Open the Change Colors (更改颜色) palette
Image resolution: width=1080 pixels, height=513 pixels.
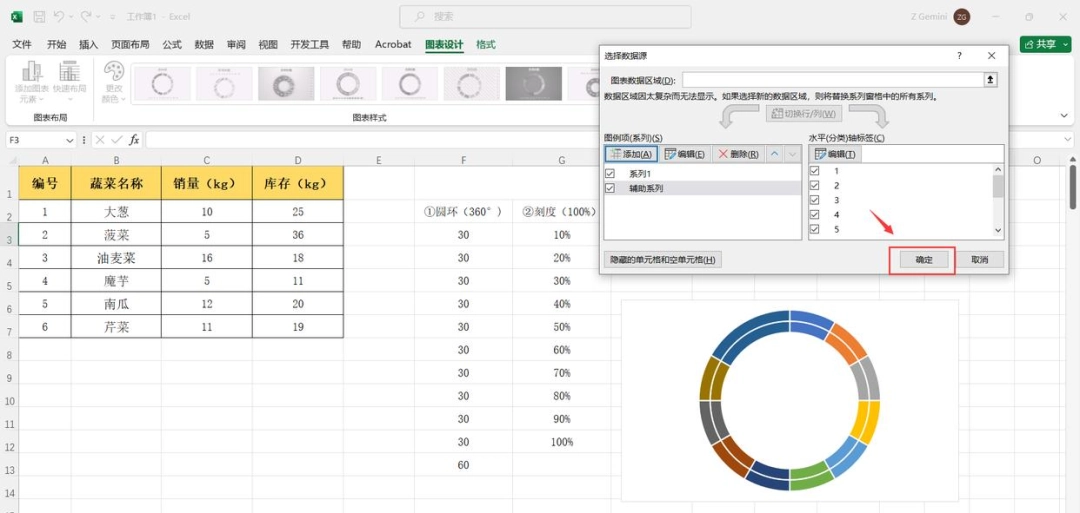pyautogui.click(x=113, y=81)
